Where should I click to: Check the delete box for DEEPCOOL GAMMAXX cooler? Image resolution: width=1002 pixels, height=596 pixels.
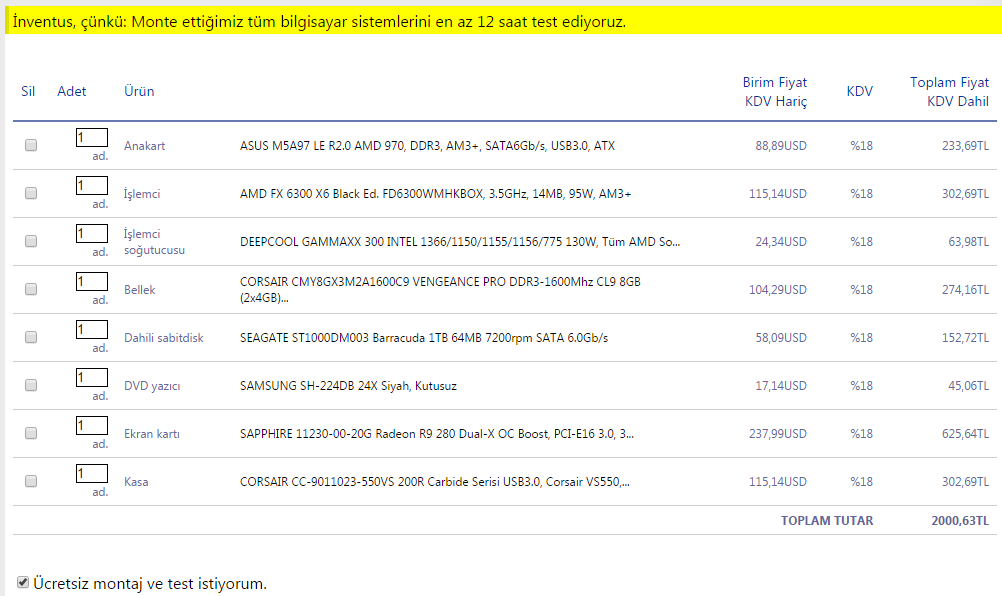coord(31,241)
